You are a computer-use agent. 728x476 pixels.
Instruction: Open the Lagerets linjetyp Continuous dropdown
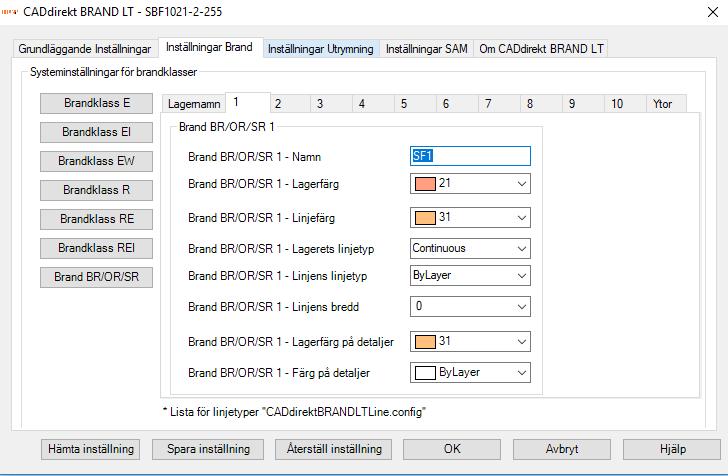pos(470,248)
